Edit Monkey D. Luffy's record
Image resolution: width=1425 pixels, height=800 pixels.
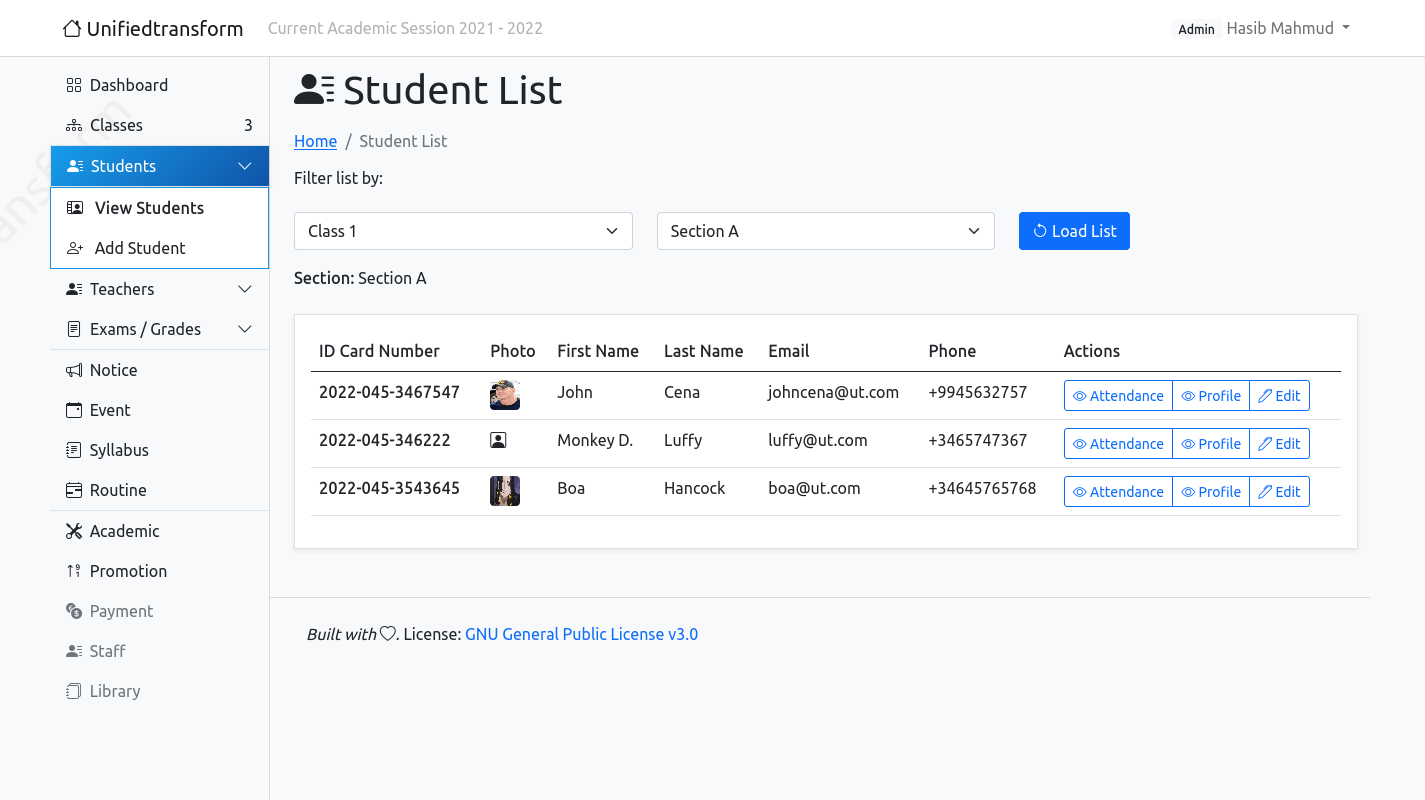pos(1279,444)
